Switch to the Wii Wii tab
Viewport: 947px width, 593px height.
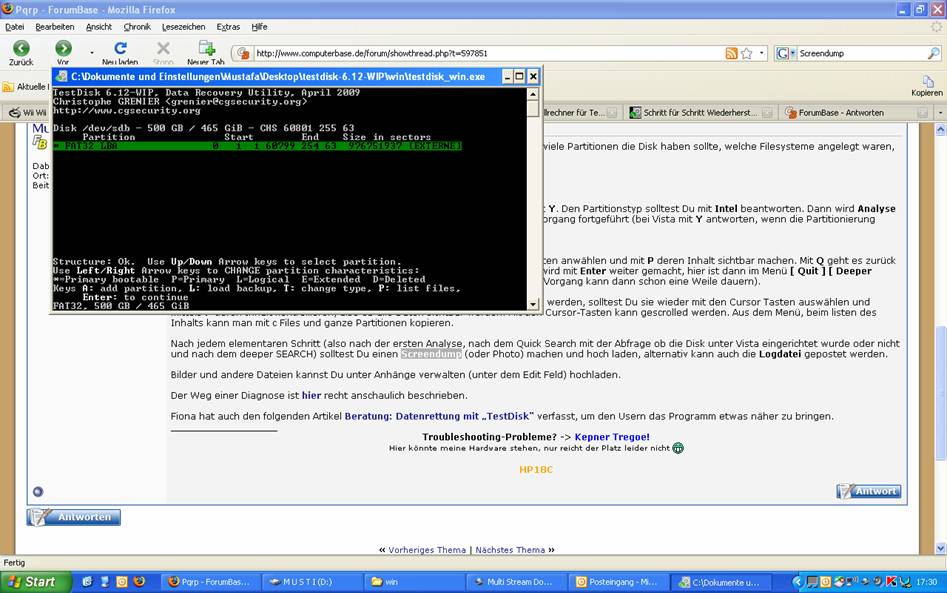click(x=28, y=112)
